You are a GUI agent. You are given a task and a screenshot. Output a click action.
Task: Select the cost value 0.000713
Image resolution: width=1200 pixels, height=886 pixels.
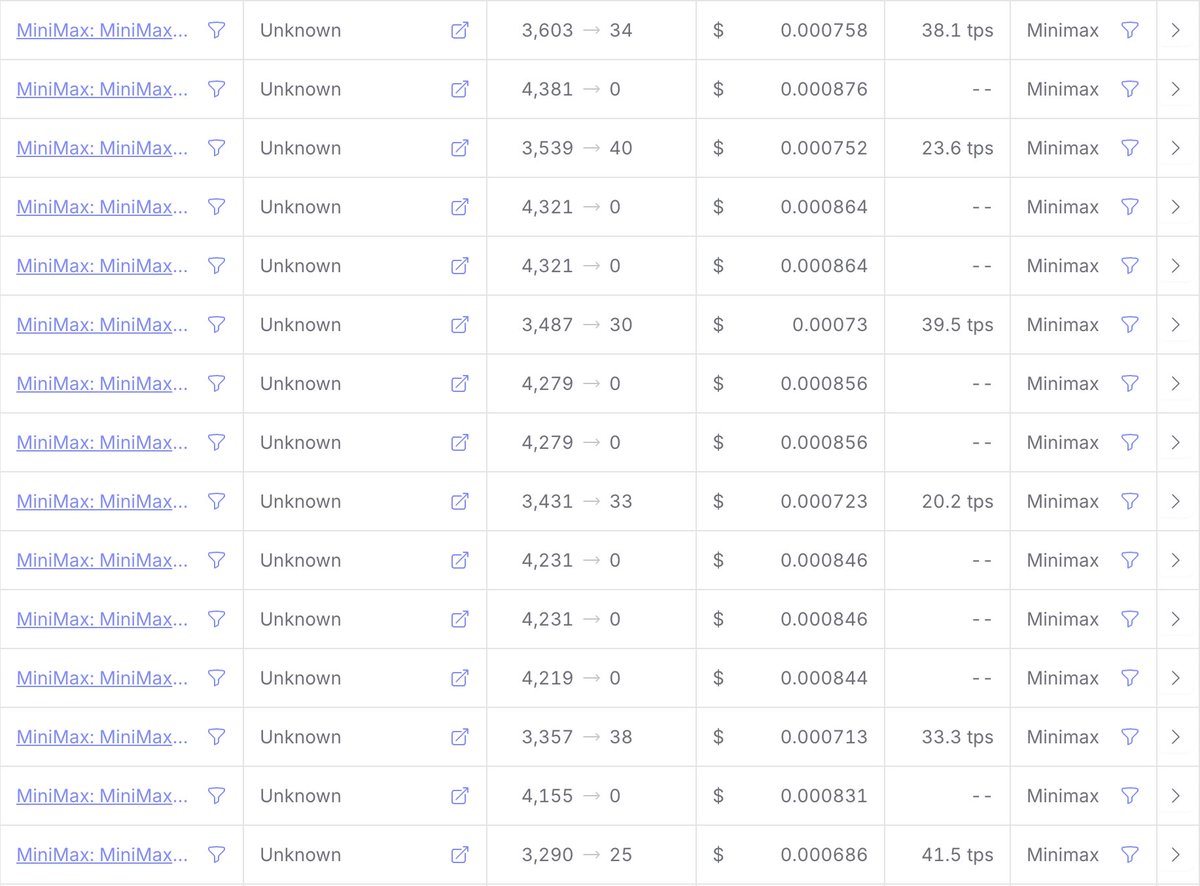[824, 737]
